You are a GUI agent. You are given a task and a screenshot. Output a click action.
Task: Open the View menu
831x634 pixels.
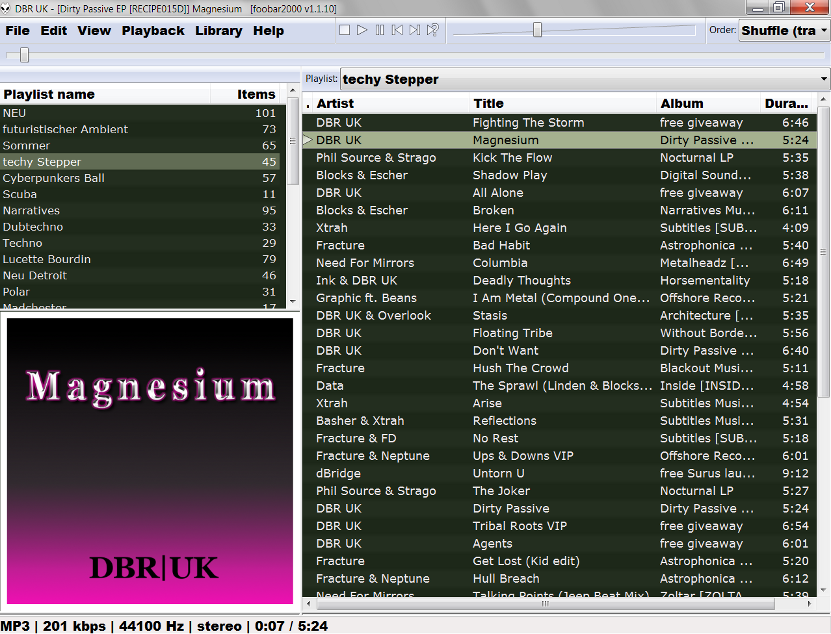point(94,31)
